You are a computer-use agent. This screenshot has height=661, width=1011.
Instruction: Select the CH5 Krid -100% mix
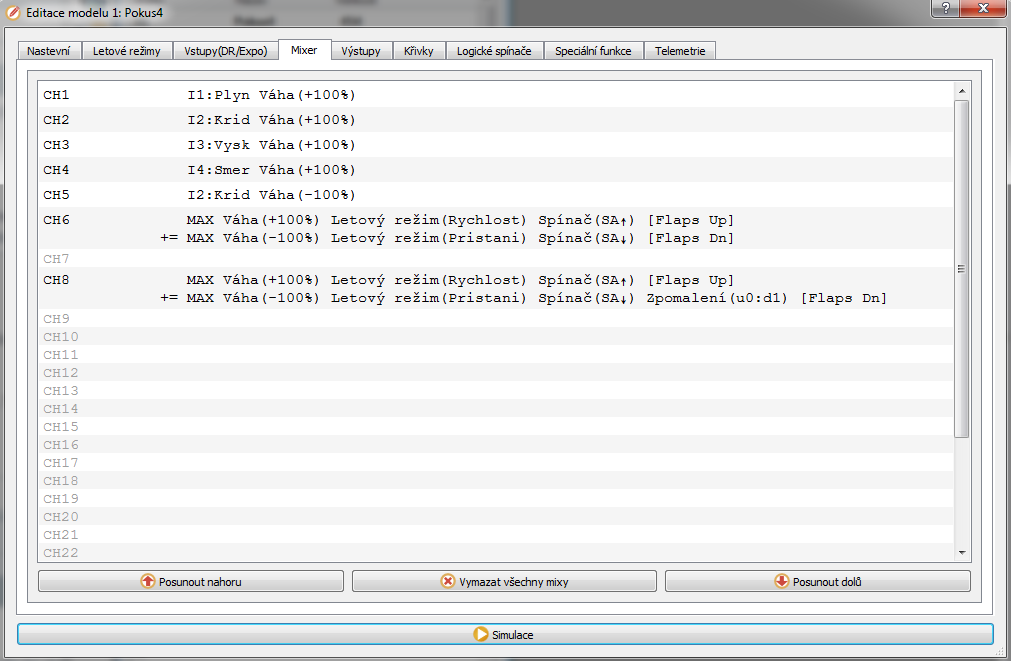pos(271,195)
